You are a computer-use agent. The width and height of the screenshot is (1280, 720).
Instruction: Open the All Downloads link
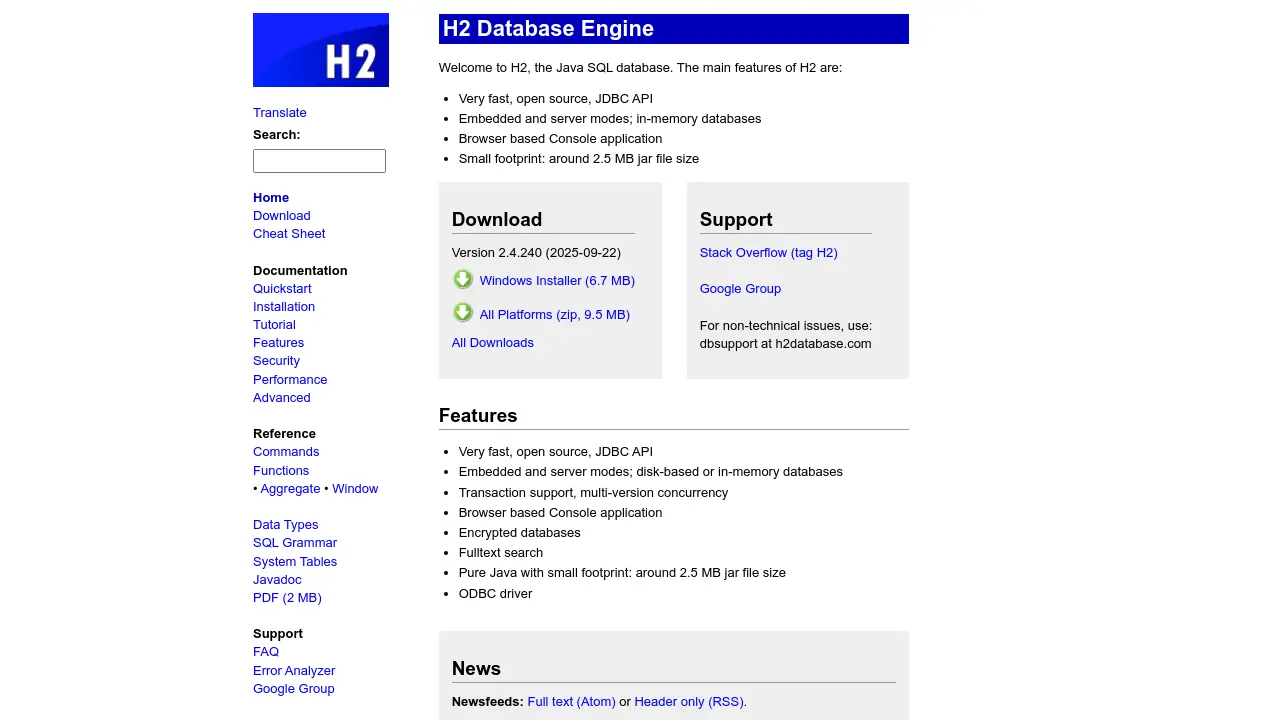[493, 343]
